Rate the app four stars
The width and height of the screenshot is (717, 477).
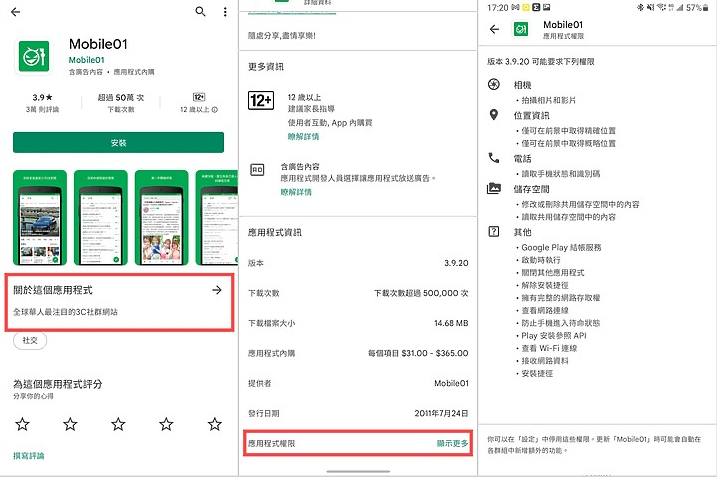click(166, 424)
